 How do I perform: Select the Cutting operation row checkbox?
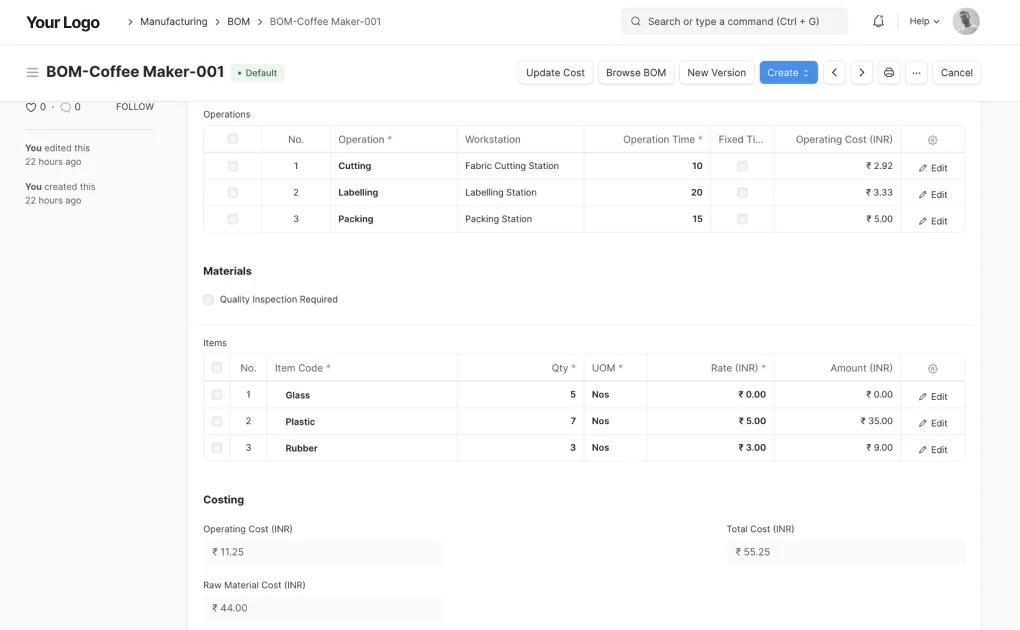tap(233, 166)
